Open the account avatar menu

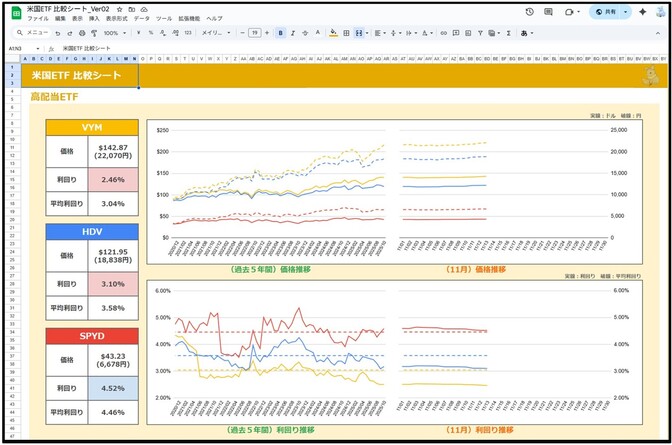coord(661,12)
